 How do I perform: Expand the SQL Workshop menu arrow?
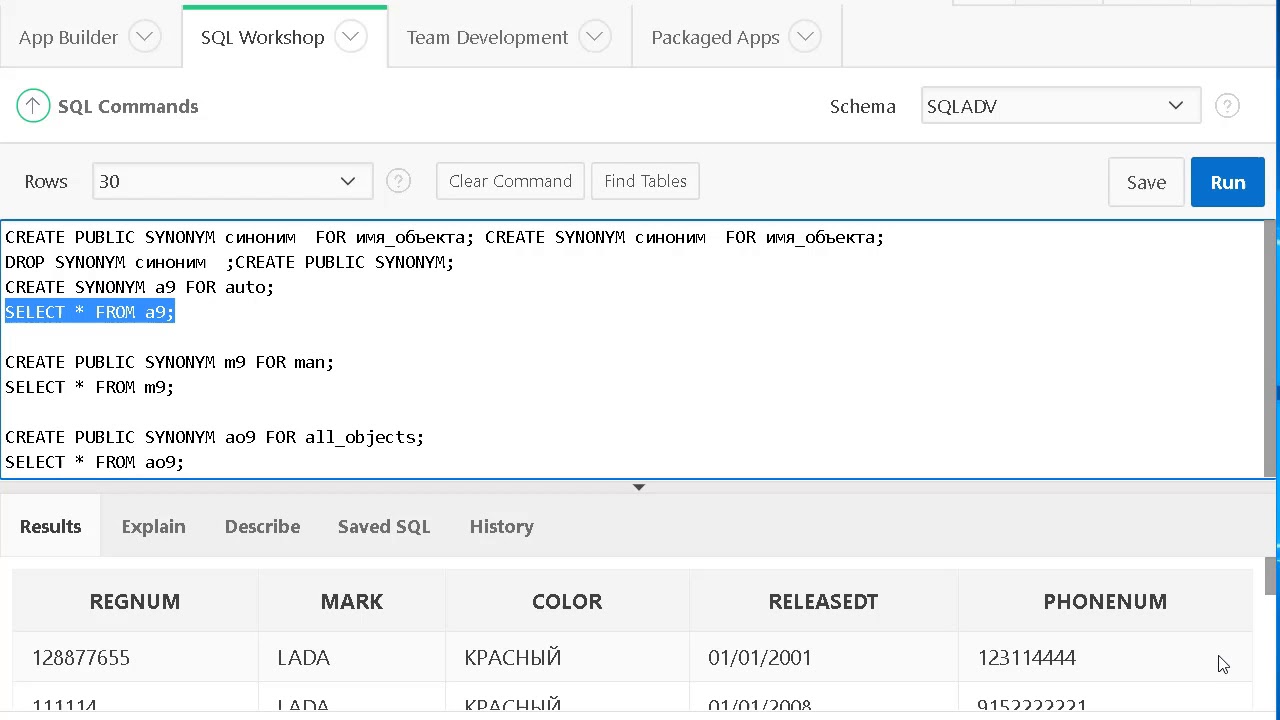[x=351, y=37]
